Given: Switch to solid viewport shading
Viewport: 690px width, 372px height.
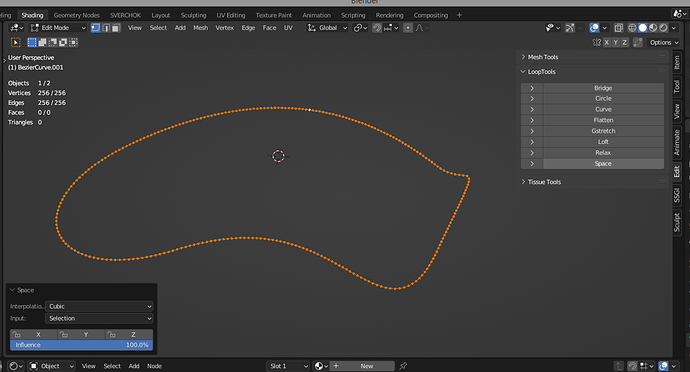Looking at the screenshot, I should coord(642,28).
